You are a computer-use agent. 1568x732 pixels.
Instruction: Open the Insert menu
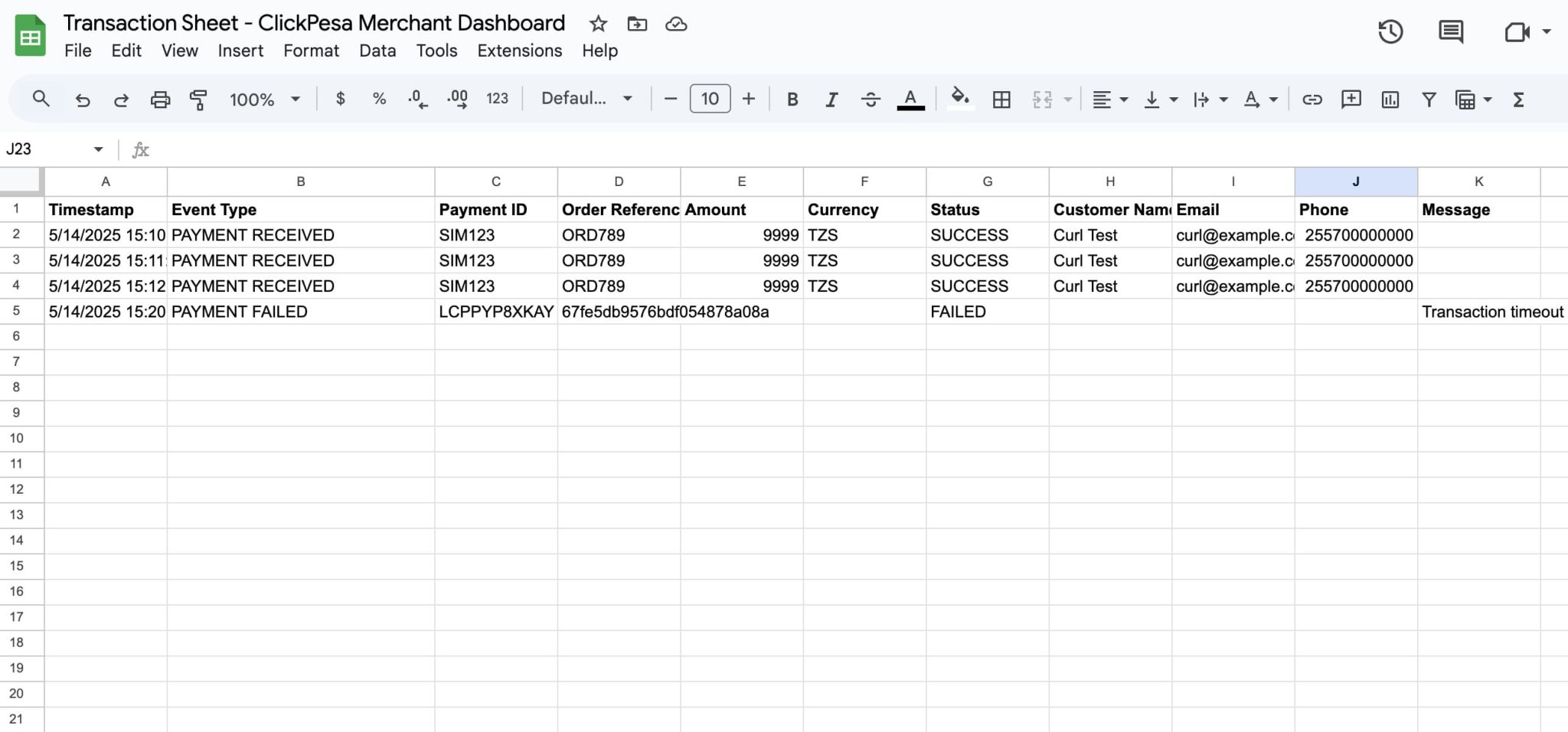click(240, 51)
